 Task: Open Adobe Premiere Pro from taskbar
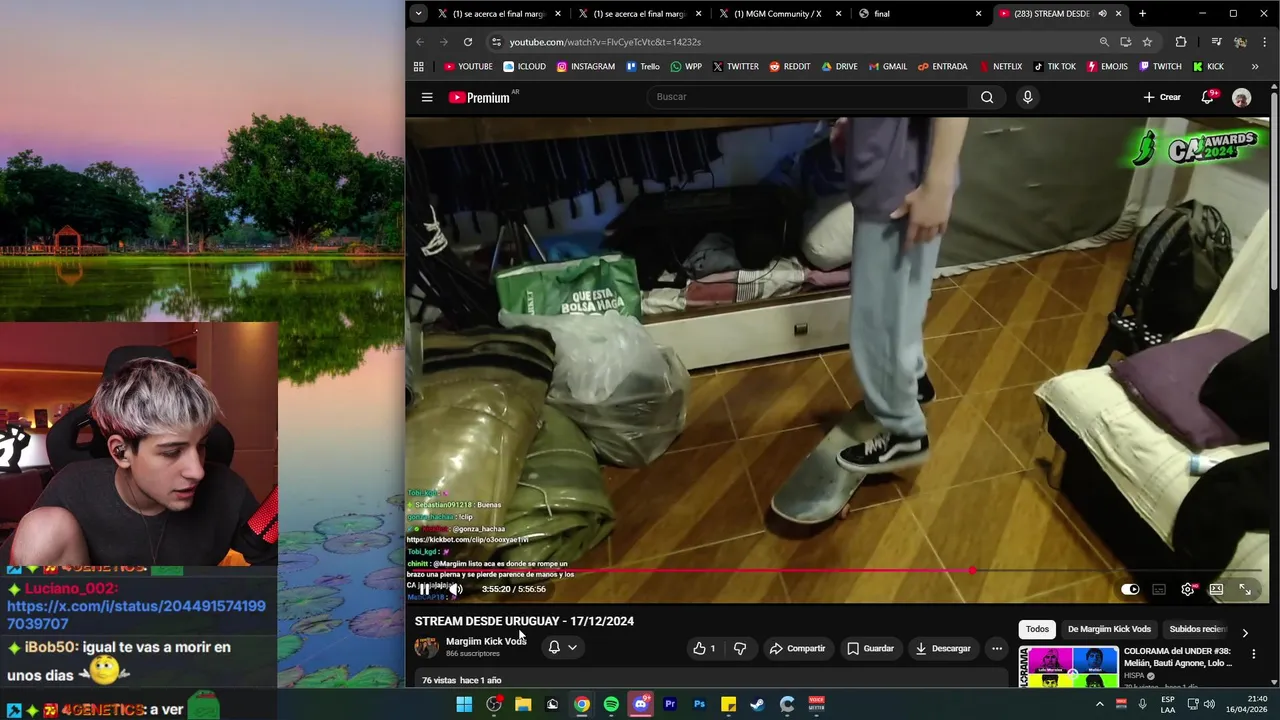tap(670, 705)
